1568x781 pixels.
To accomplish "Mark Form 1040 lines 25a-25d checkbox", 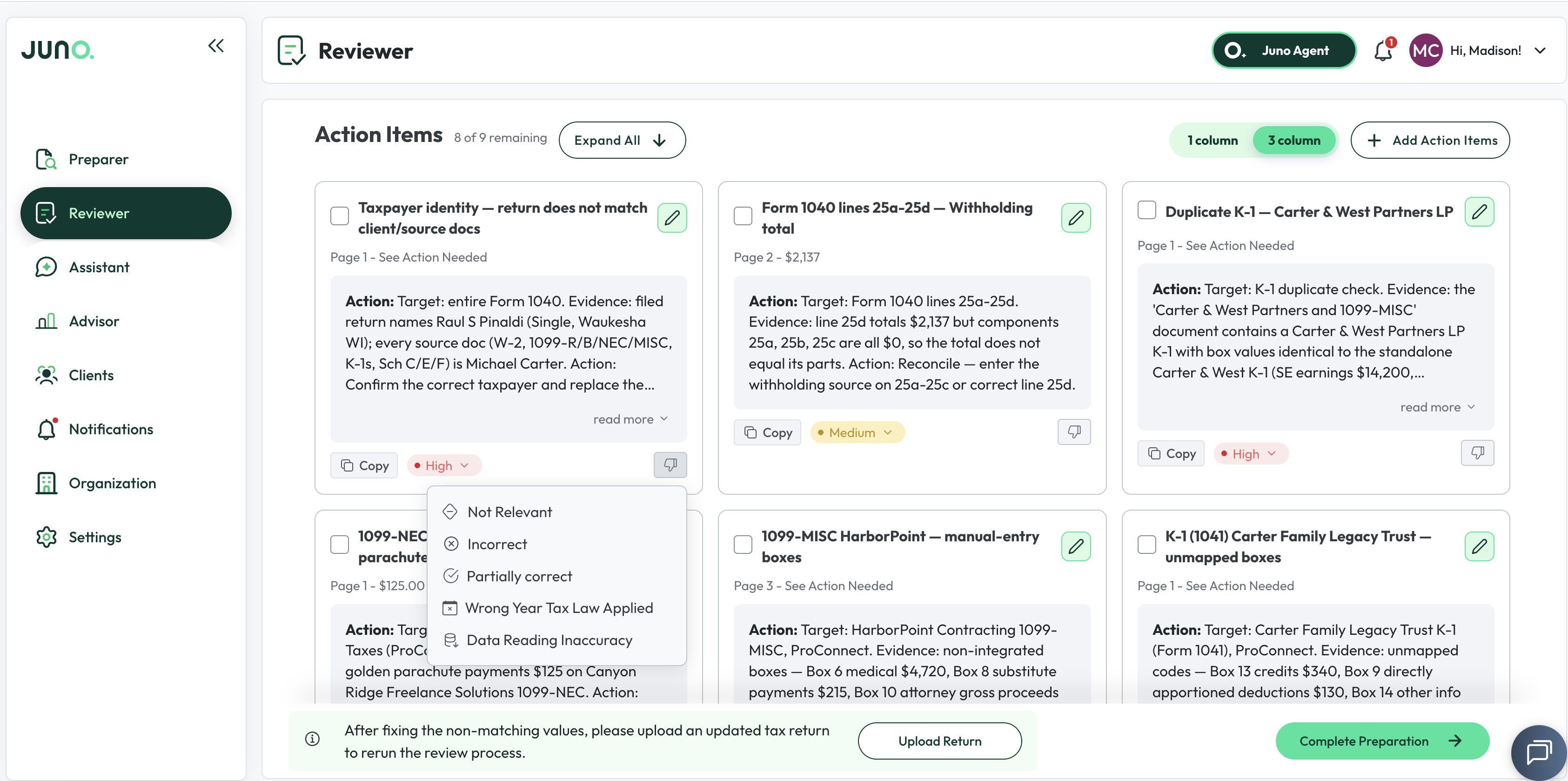I will coord(743,216).
